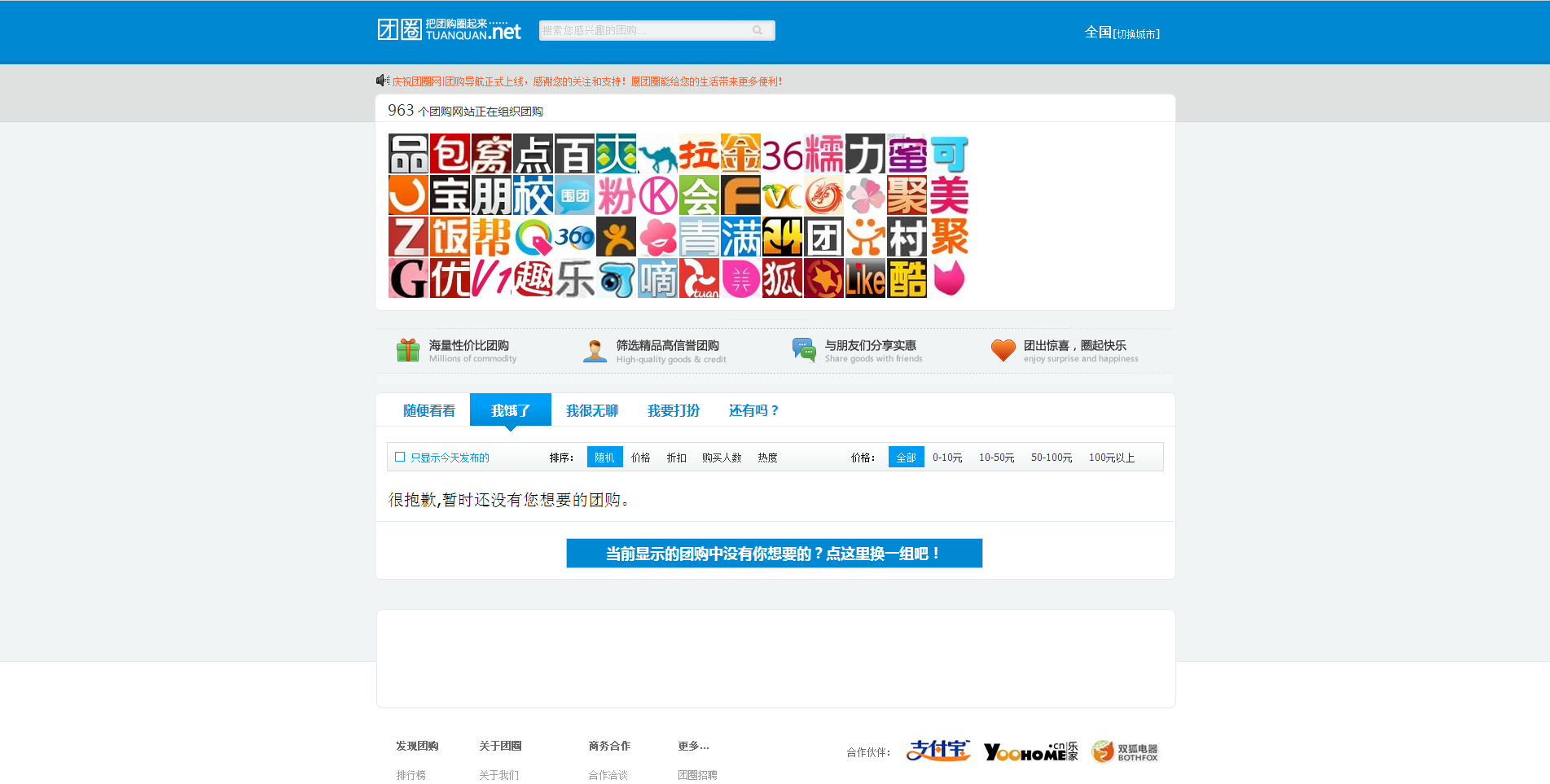Open the blue eye 可 logo

(616, 278)
